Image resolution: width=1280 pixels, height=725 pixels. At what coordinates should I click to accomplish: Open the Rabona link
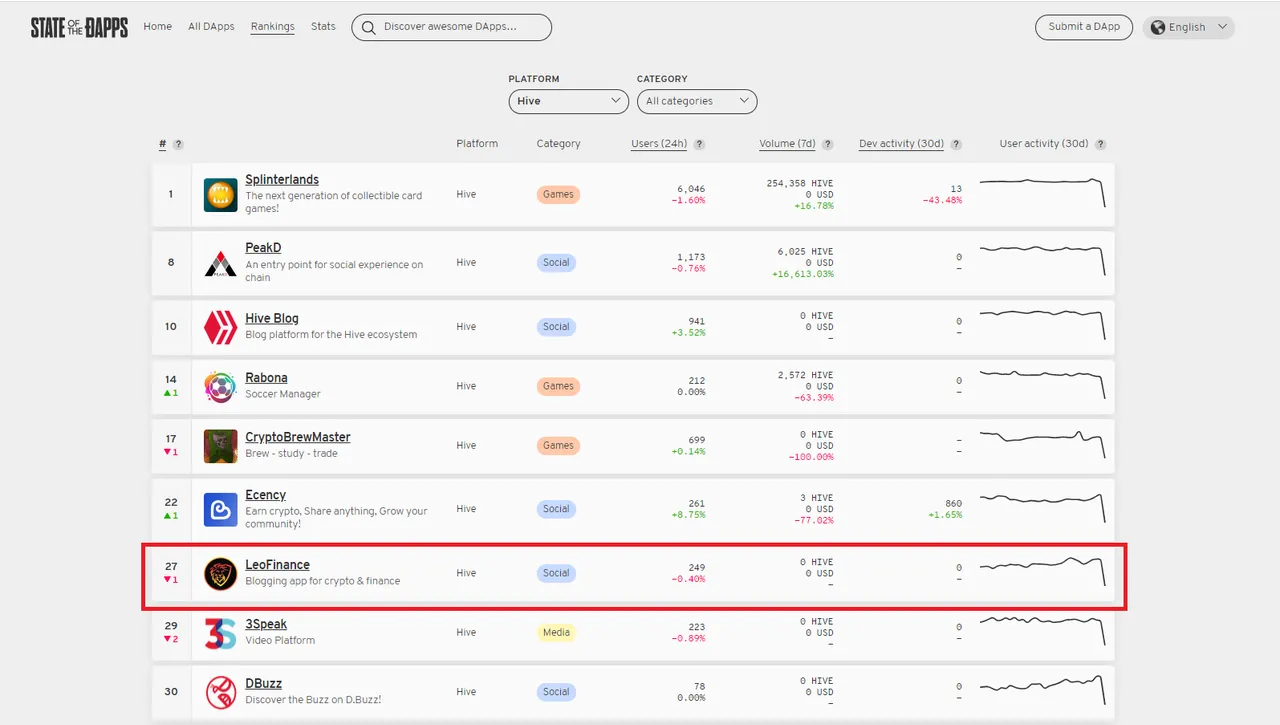[266, 378]
